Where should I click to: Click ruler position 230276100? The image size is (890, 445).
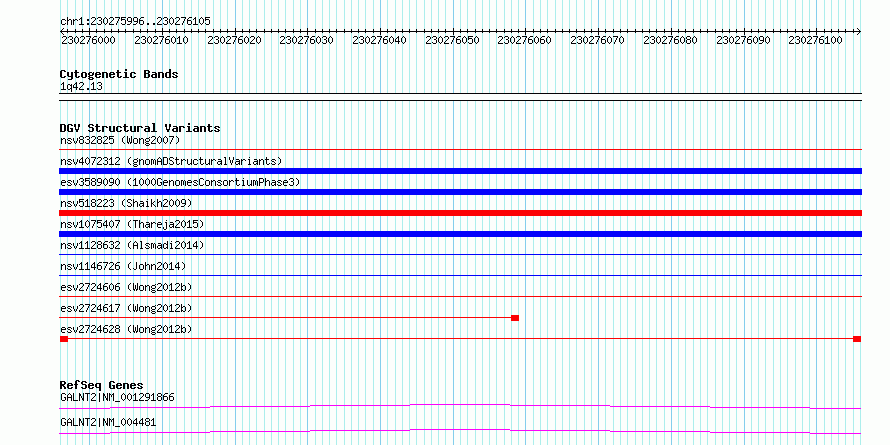815,40
